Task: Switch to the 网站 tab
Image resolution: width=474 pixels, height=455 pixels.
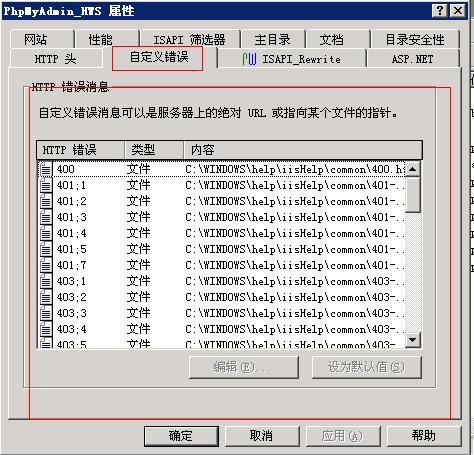Action: coord(42,39)
